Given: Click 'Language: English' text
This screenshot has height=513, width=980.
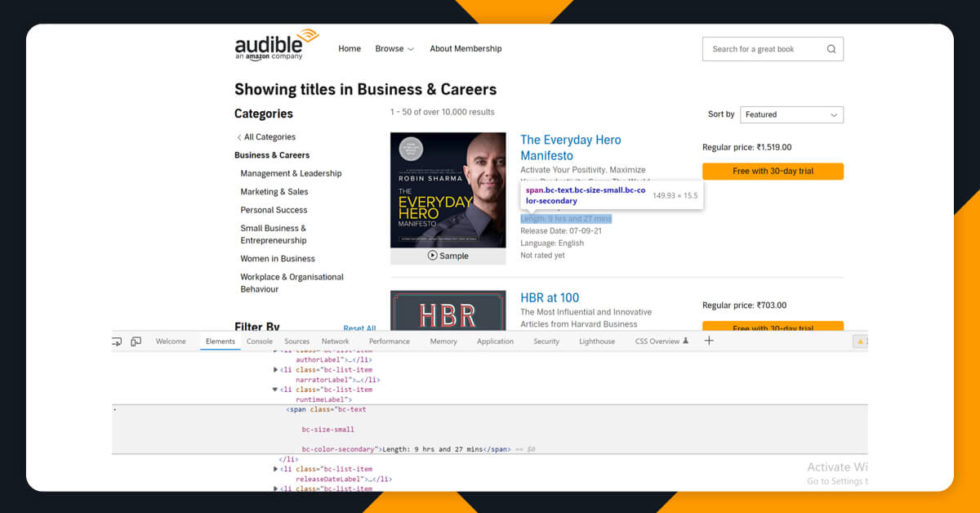Looking at the screenshot, I should [x=552, y=243].
